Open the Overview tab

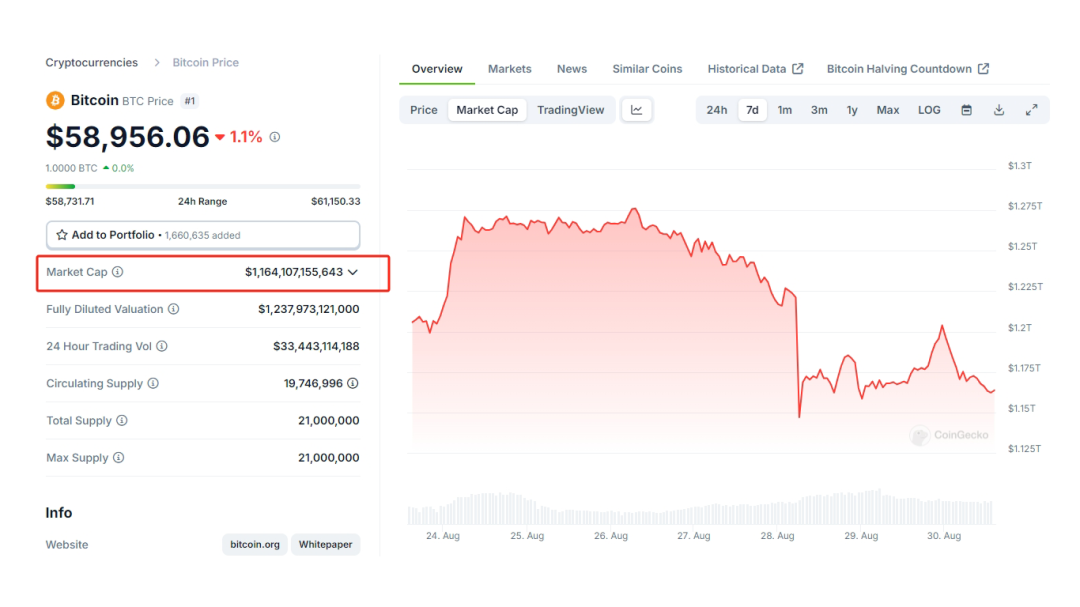point(437,69)
